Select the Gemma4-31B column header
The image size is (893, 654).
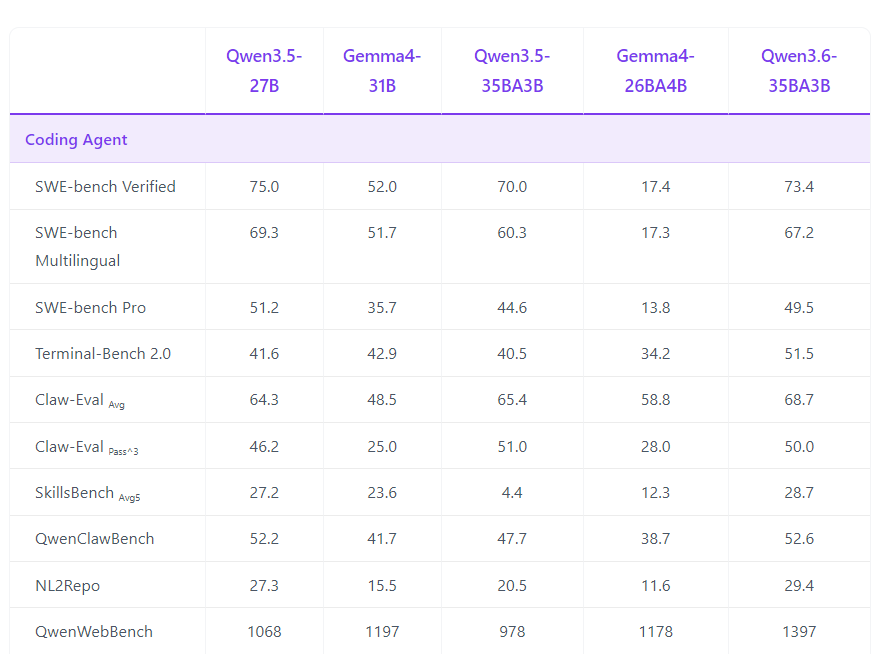(x=382, y=71)
